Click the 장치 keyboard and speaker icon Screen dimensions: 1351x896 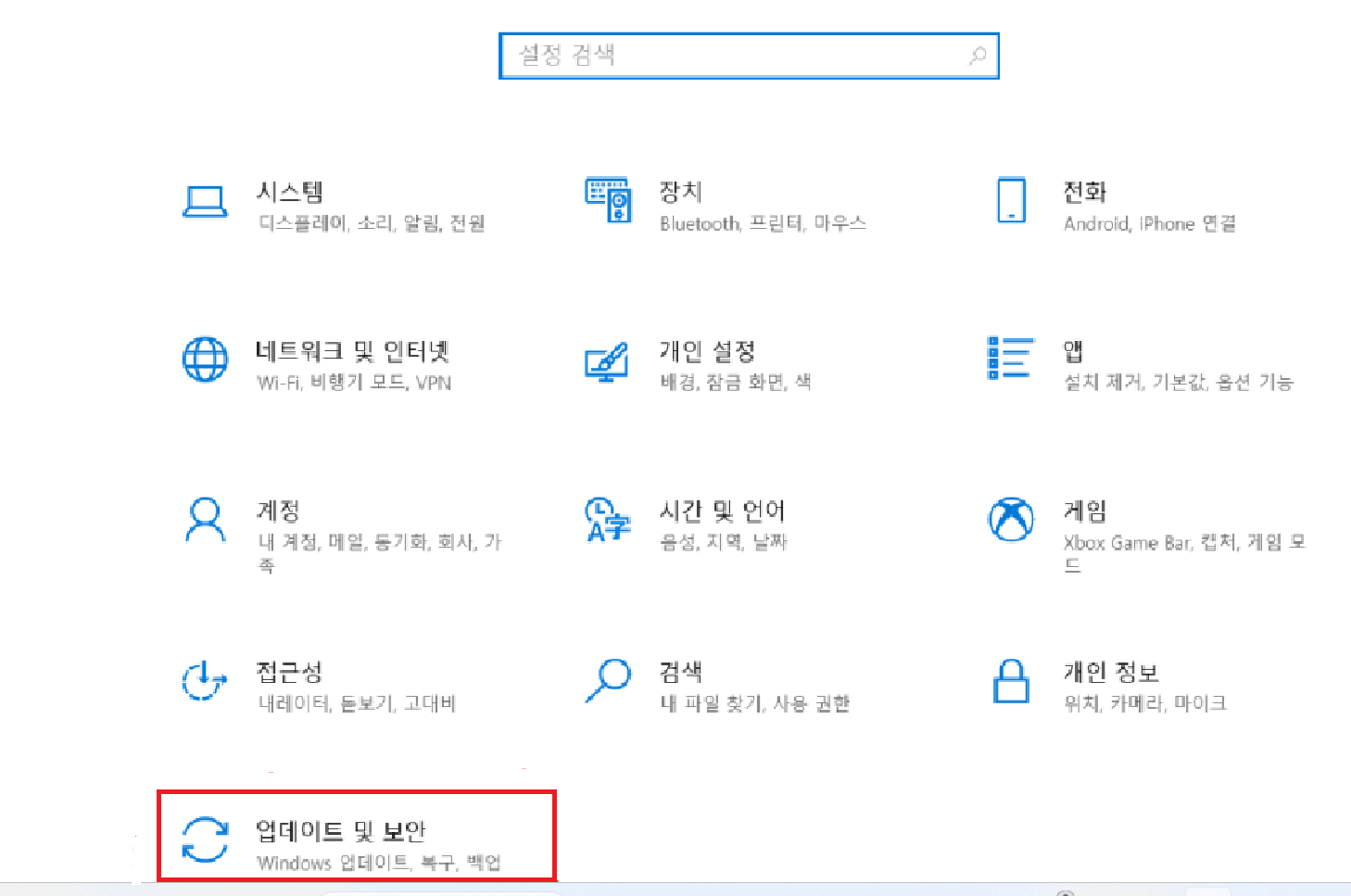pos(609,200)
